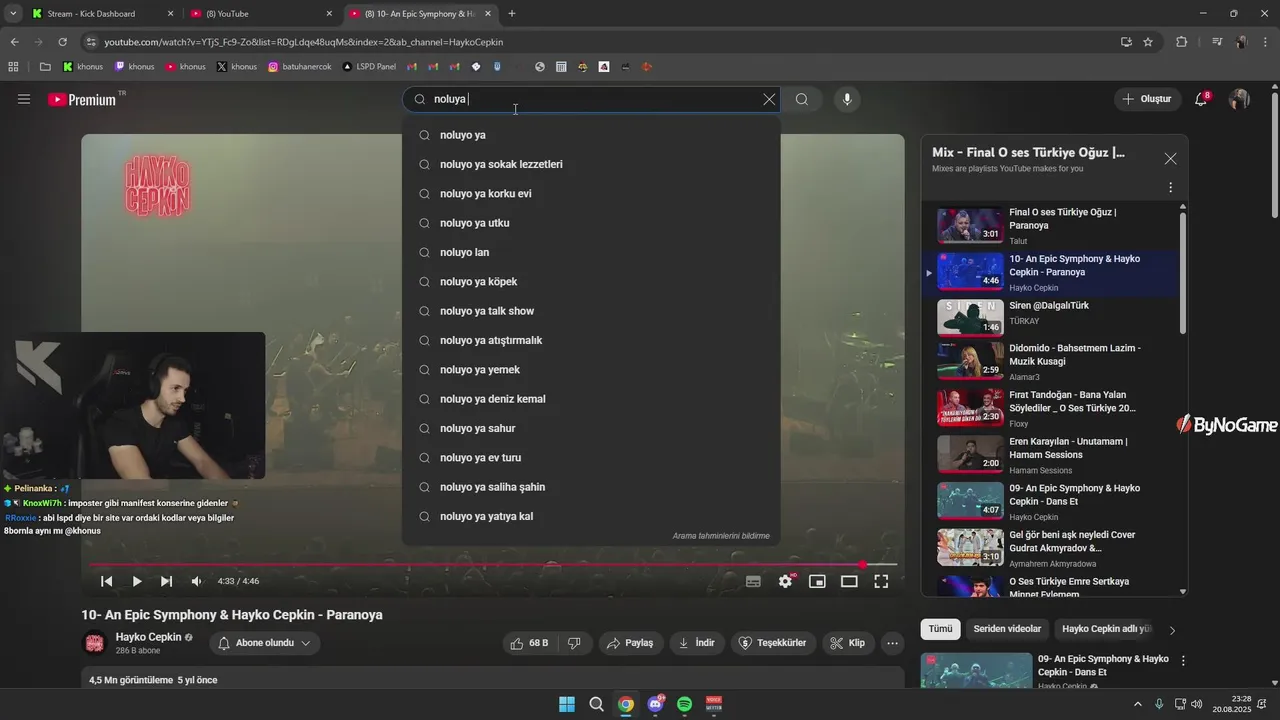Open Final O ses Türkiye Oğuz thumbnail
The height and width of the screenshot is (720, 1280).
pos(970,225)
